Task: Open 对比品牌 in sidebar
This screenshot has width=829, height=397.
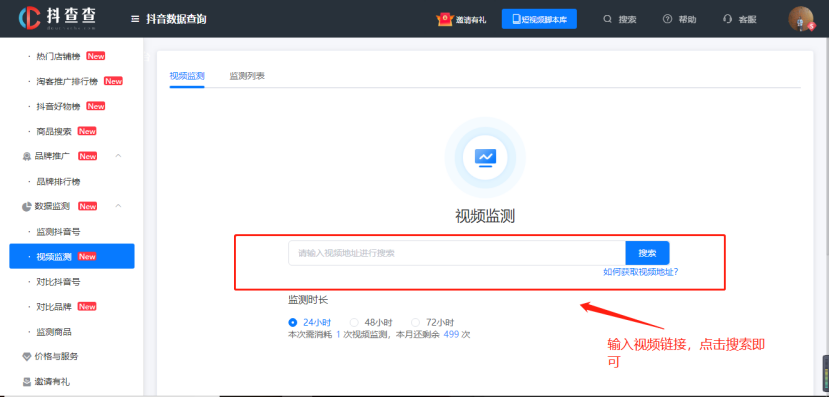Action: pos(54,307)
